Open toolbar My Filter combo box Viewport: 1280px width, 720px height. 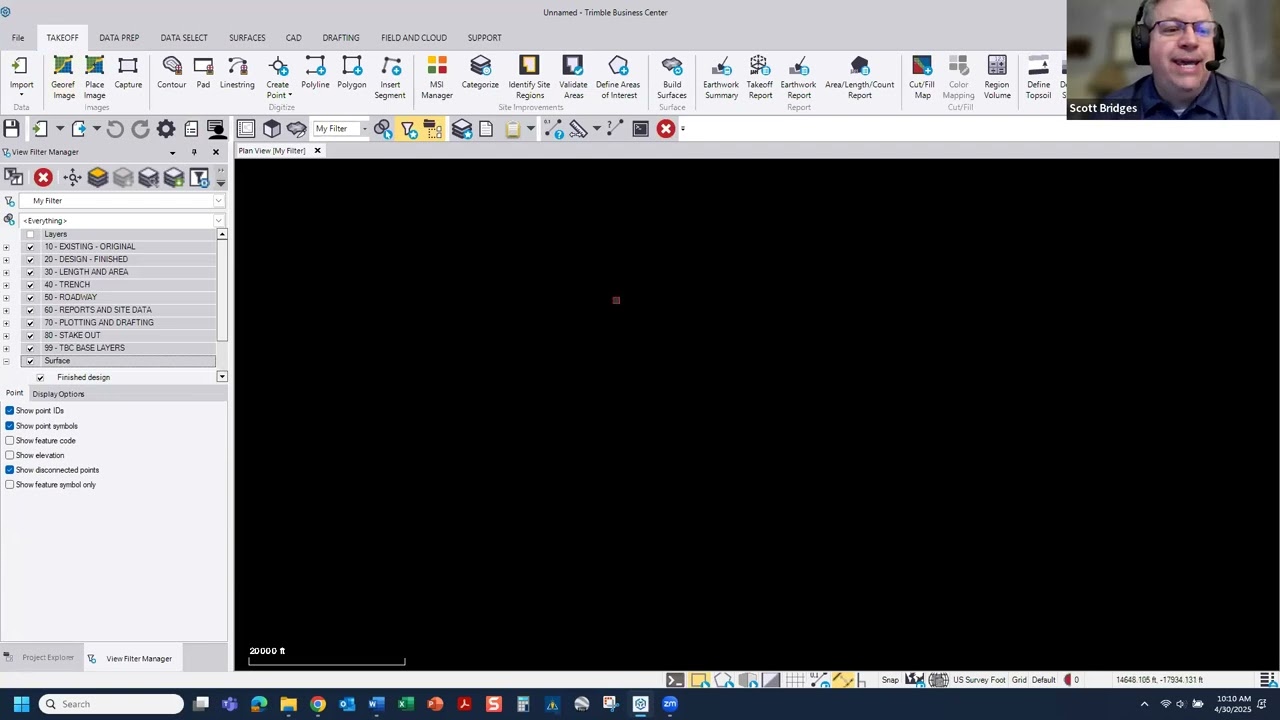[x=341, y=129]
